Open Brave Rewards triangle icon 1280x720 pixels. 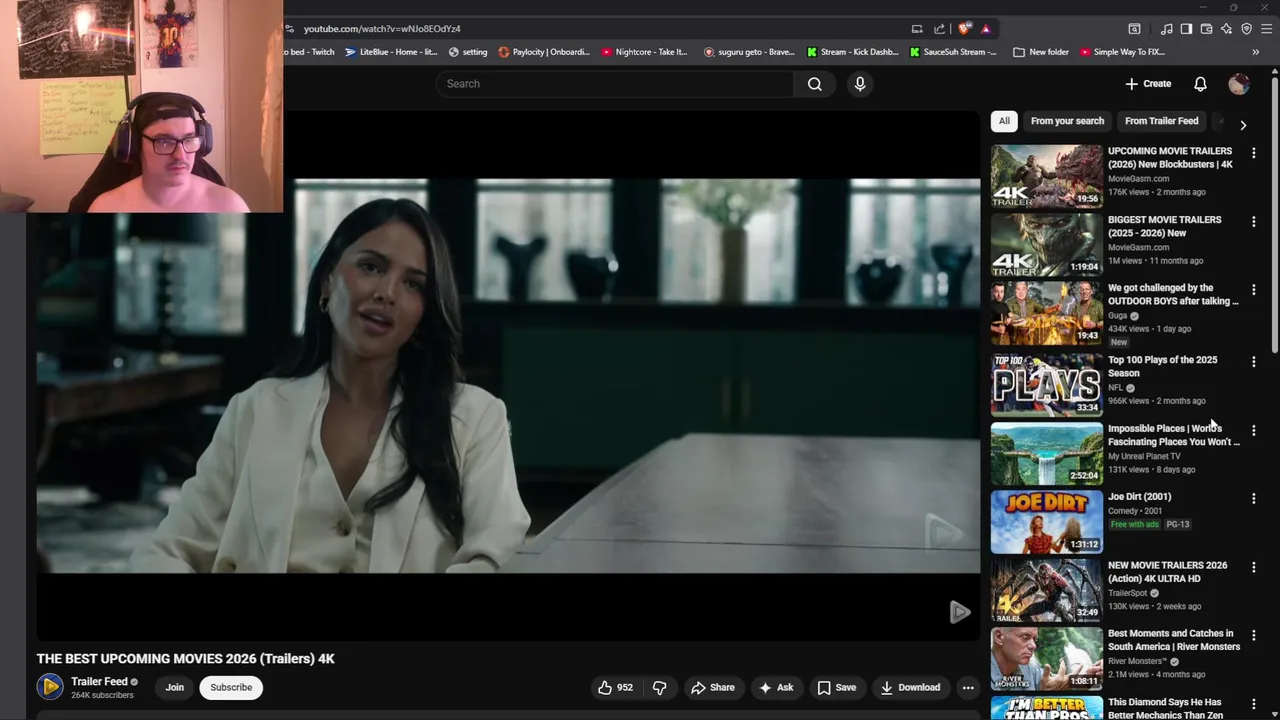pyautogui.click(x=985, y=29)
